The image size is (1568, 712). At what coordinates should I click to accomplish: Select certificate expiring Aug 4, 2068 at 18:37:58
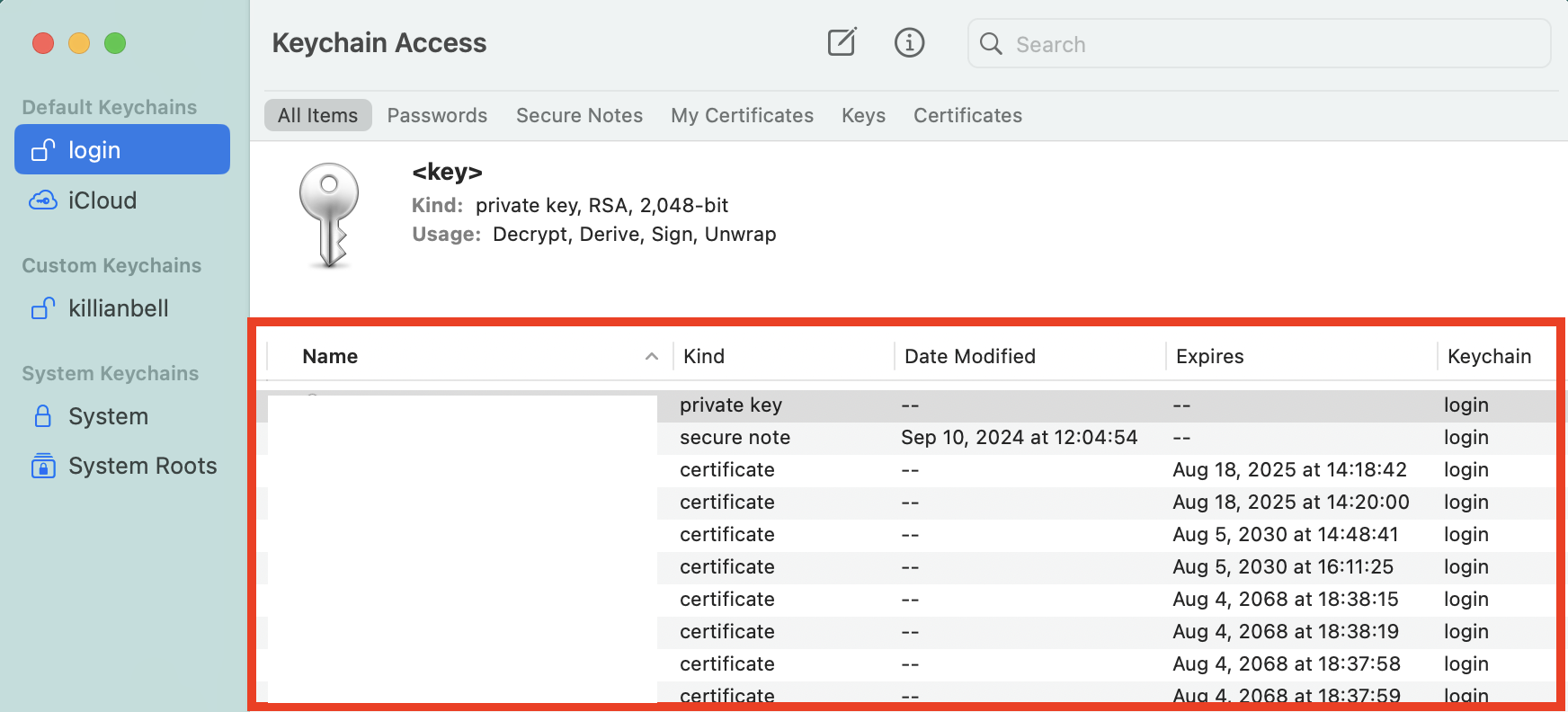pos(906,664)
